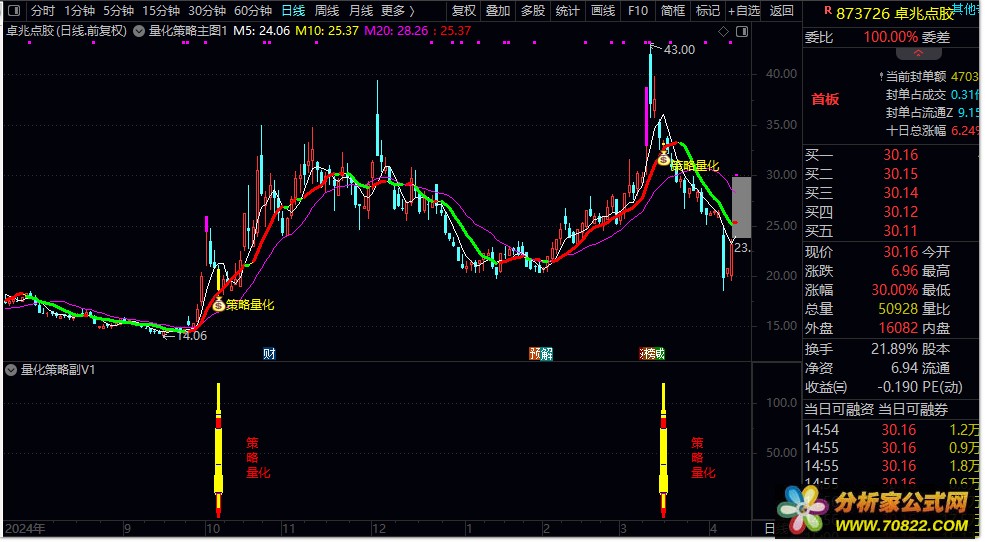Click the 首板 label in the quote panel
The height and width of the screenshot is (542, 985).
[x=825, y=99]
